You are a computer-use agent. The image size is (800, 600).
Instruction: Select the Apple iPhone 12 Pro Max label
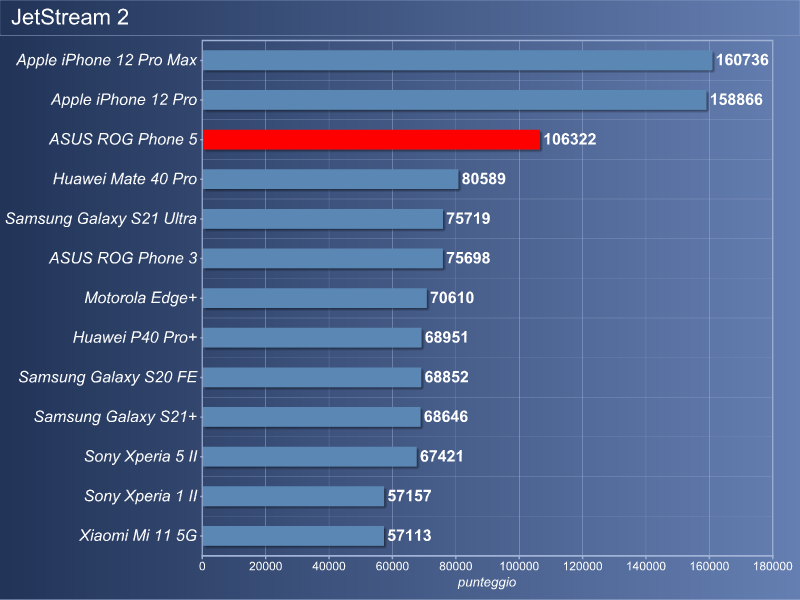(107, 60)
